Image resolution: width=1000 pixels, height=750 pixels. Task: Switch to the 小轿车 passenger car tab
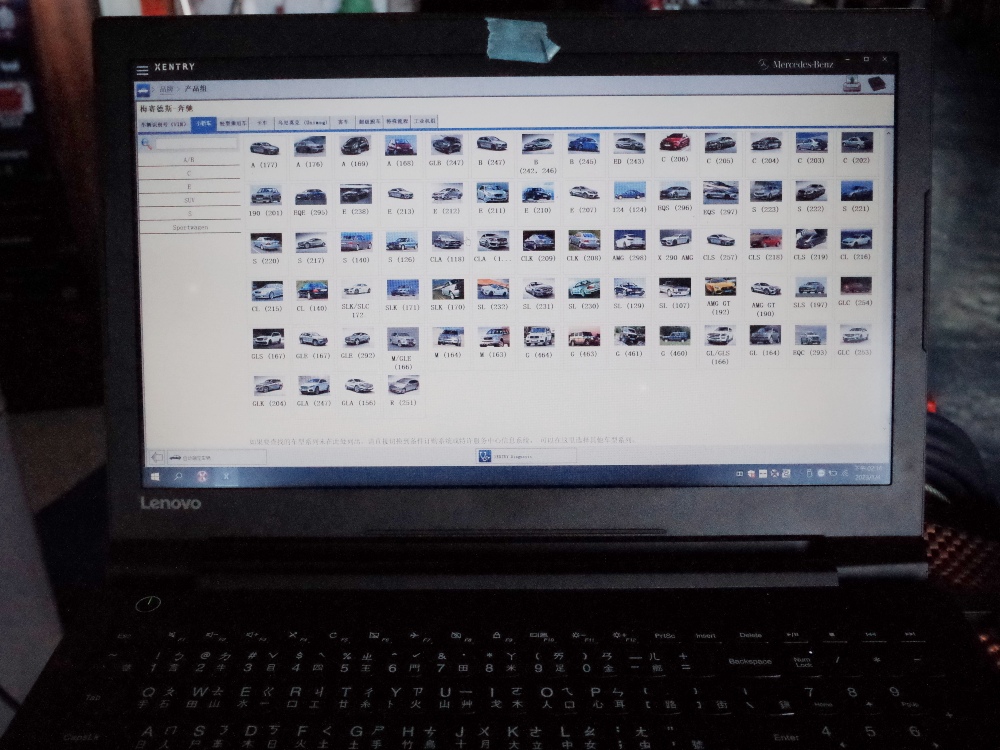(203, 124)
